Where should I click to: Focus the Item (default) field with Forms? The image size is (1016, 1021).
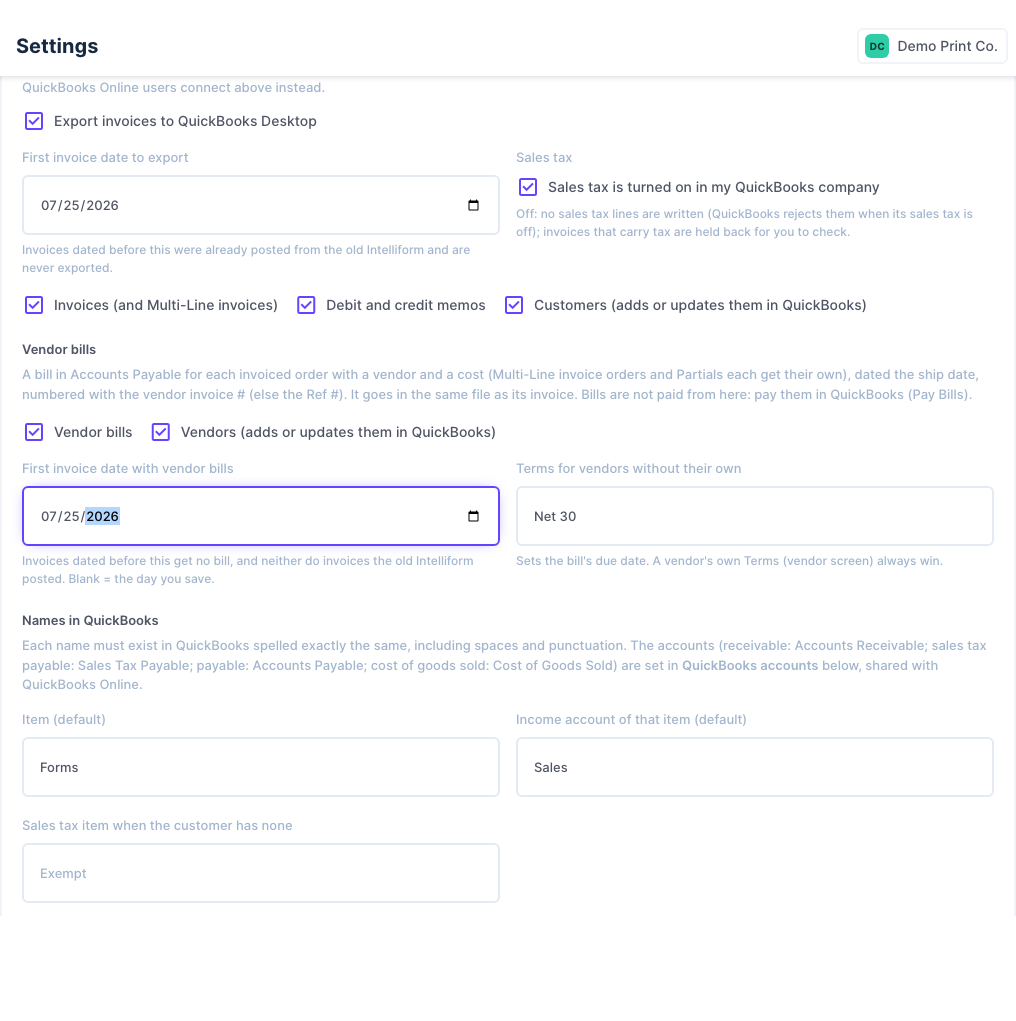[261, 767]
